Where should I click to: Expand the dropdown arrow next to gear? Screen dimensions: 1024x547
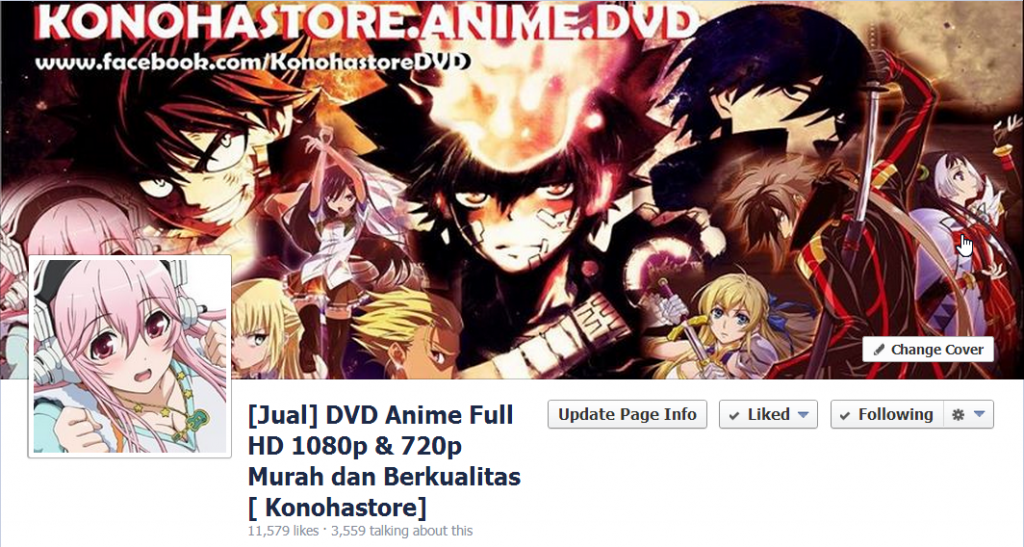pyautogui.click(x=979, y=414)
